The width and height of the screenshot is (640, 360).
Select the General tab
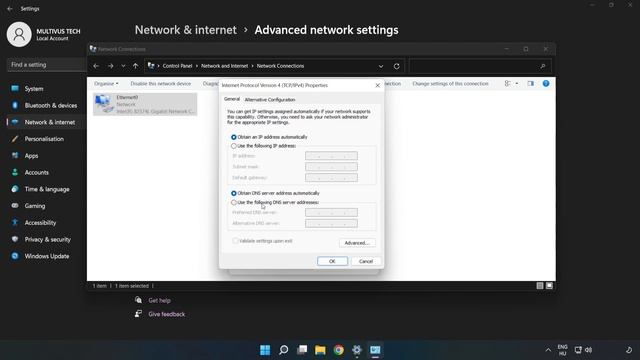click(x=232, y=99)
